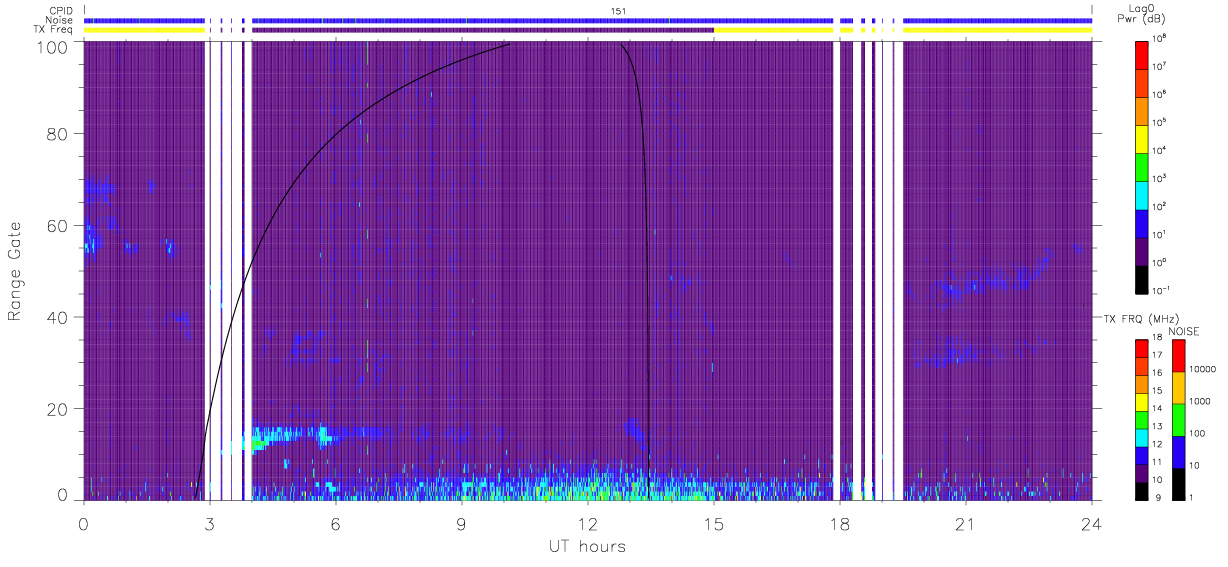Pick the red swatch in TX FRQ legend
This screenshot has width=1228, height=567.
pos(1142,349)
